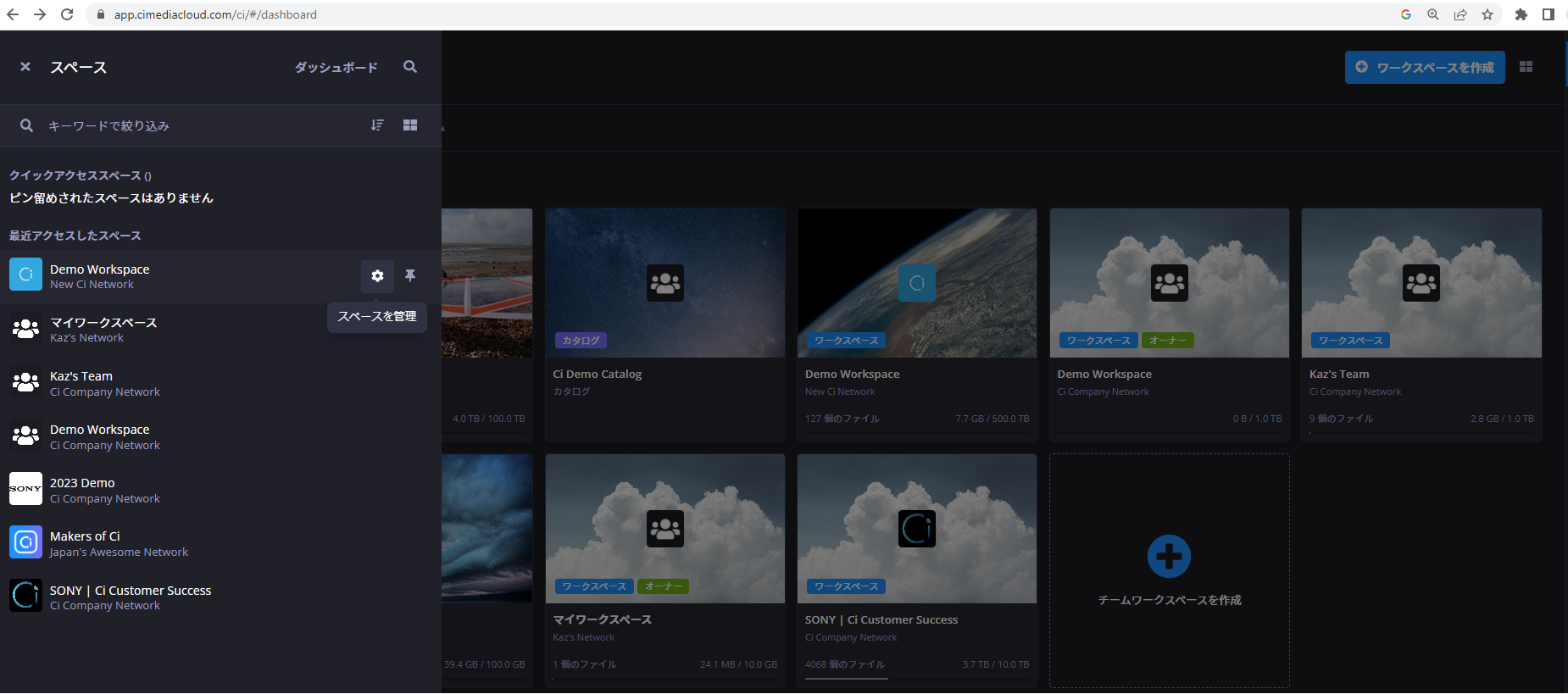The width and height of the screenshot is (1568, 694).
Task: Click the team icon next to Kaz's Team
Action: tap(25, 382)
